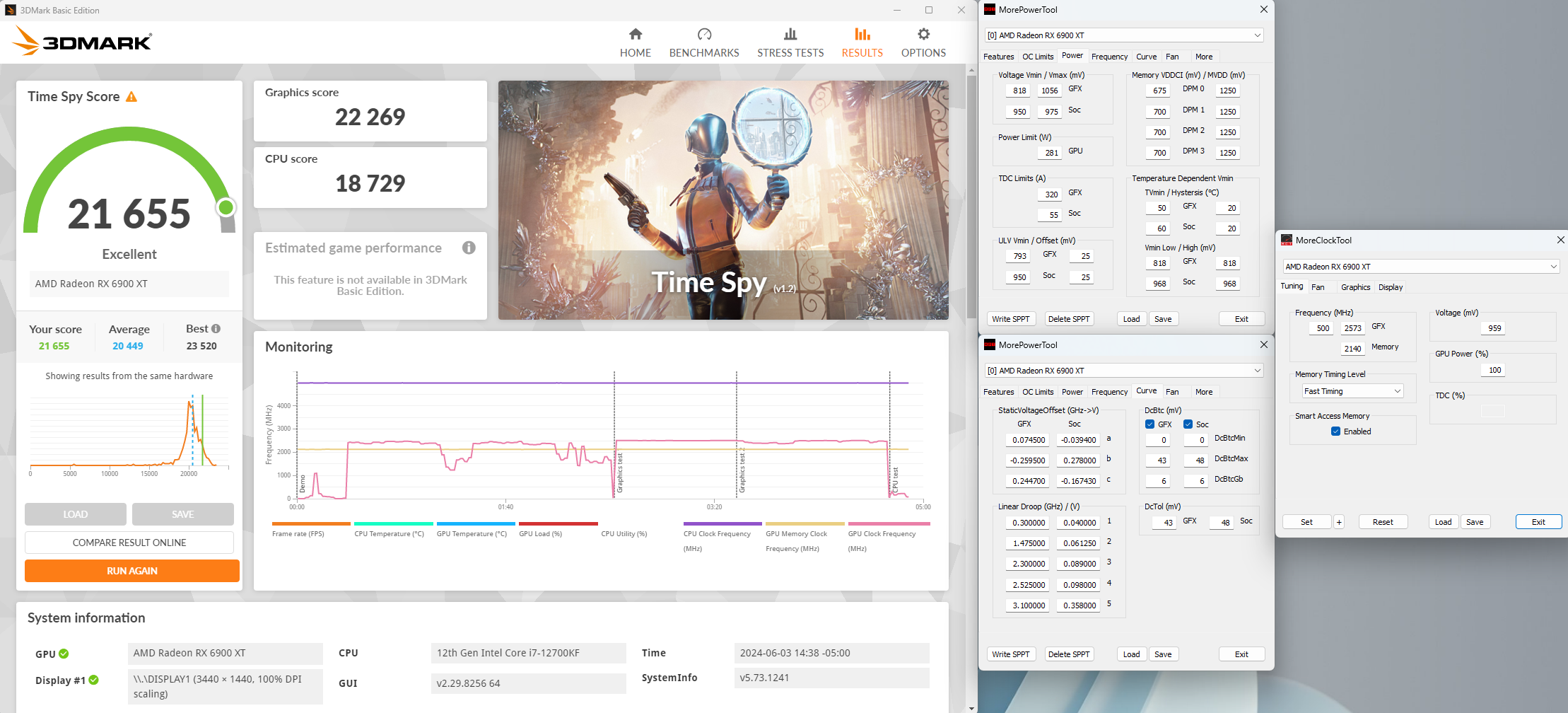The image size is (1568, 713).
Task: Click the Load button in MoreClockTool
Action: (1443, 522)
